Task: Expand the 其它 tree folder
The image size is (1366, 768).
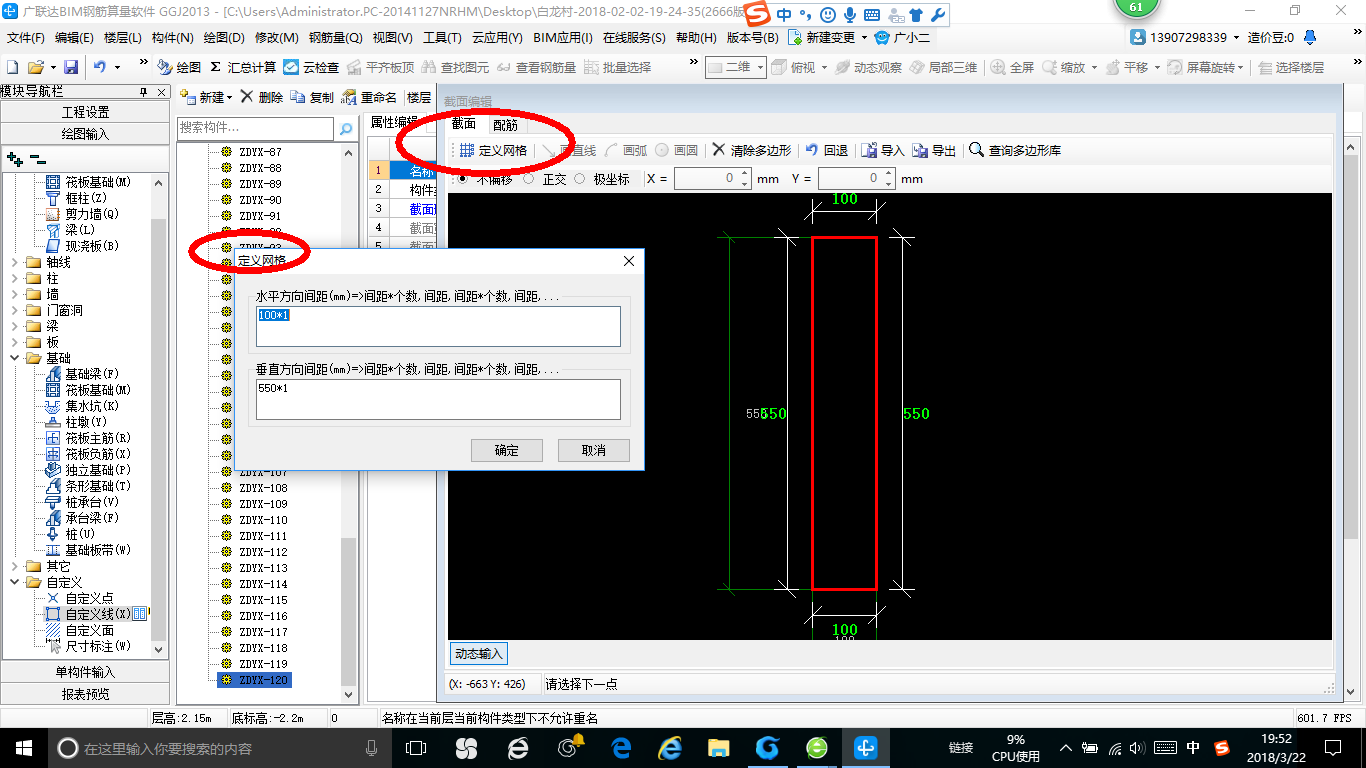Action: [x=14, y=566]
